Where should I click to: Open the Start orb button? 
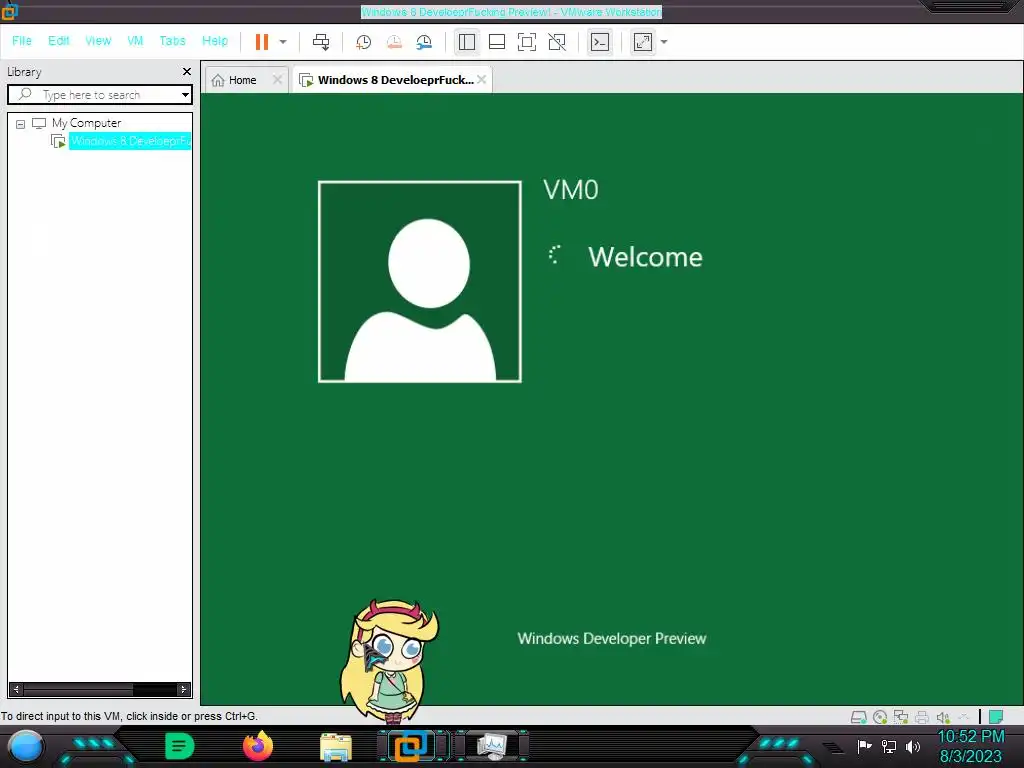pyautogui.click(x=25, y=746)
